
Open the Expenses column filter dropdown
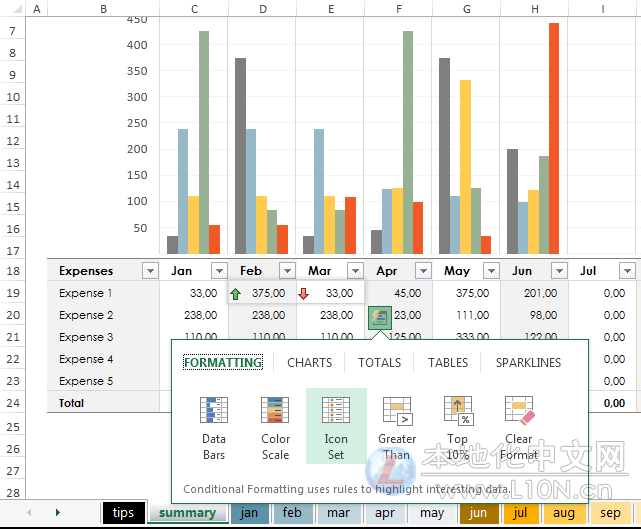(x=150, y=271)
